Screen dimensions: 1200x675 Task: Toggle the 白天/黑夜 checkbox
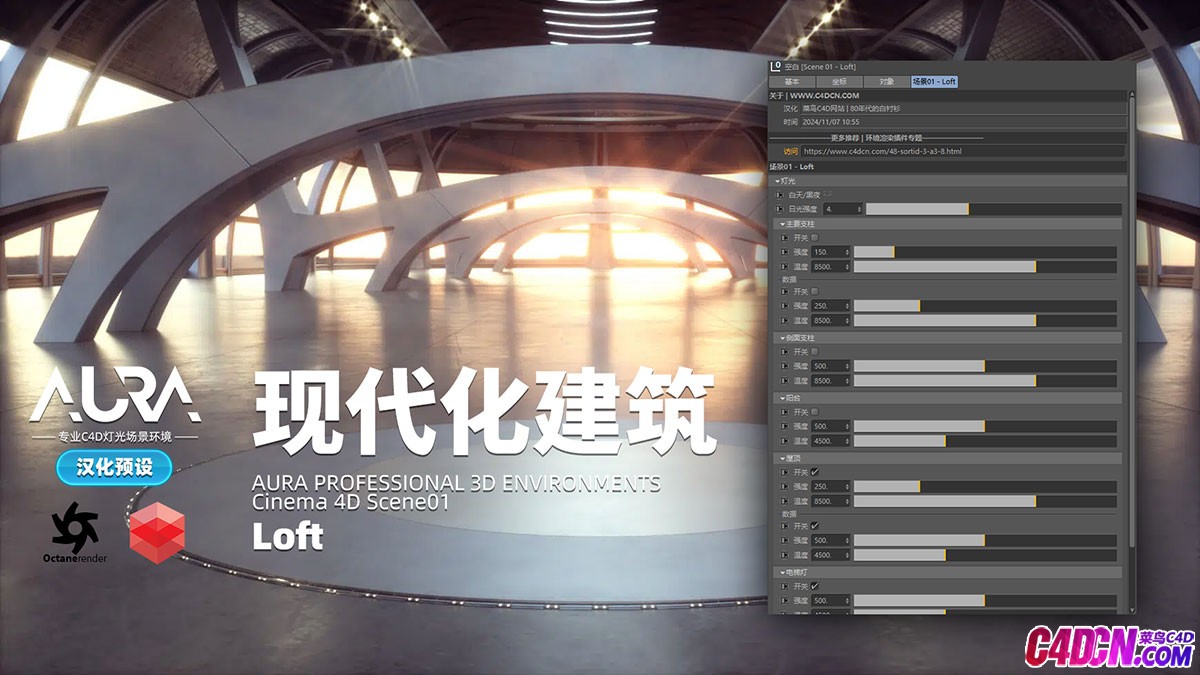tap(827, 194)
